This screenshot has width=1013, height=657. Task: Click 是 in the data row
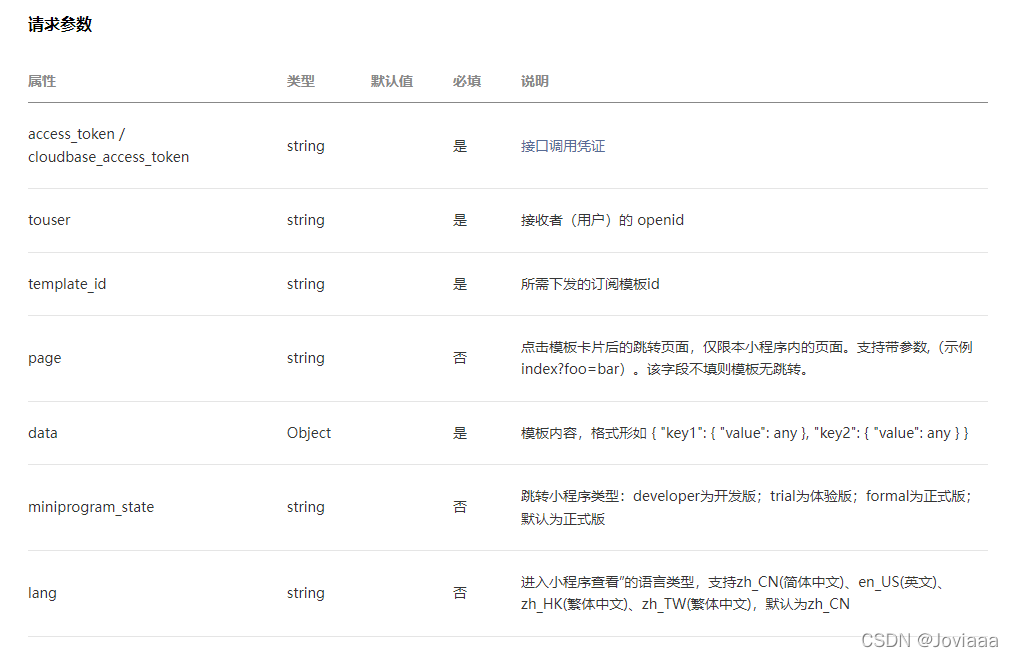pos(460,433)
